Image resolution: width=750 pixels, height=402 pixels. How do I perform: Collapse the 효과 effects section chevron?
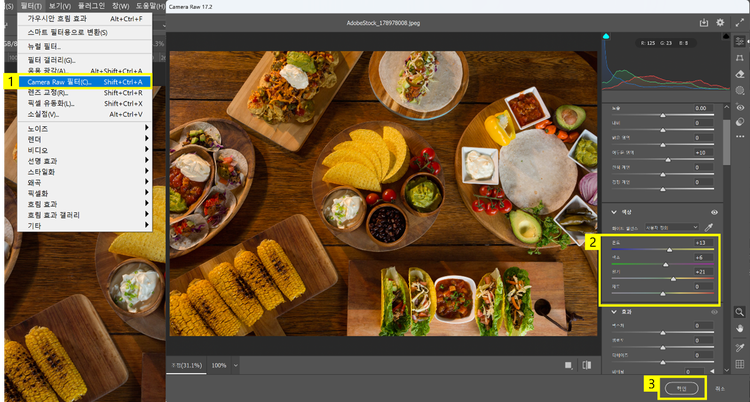(x=614, y=312)
